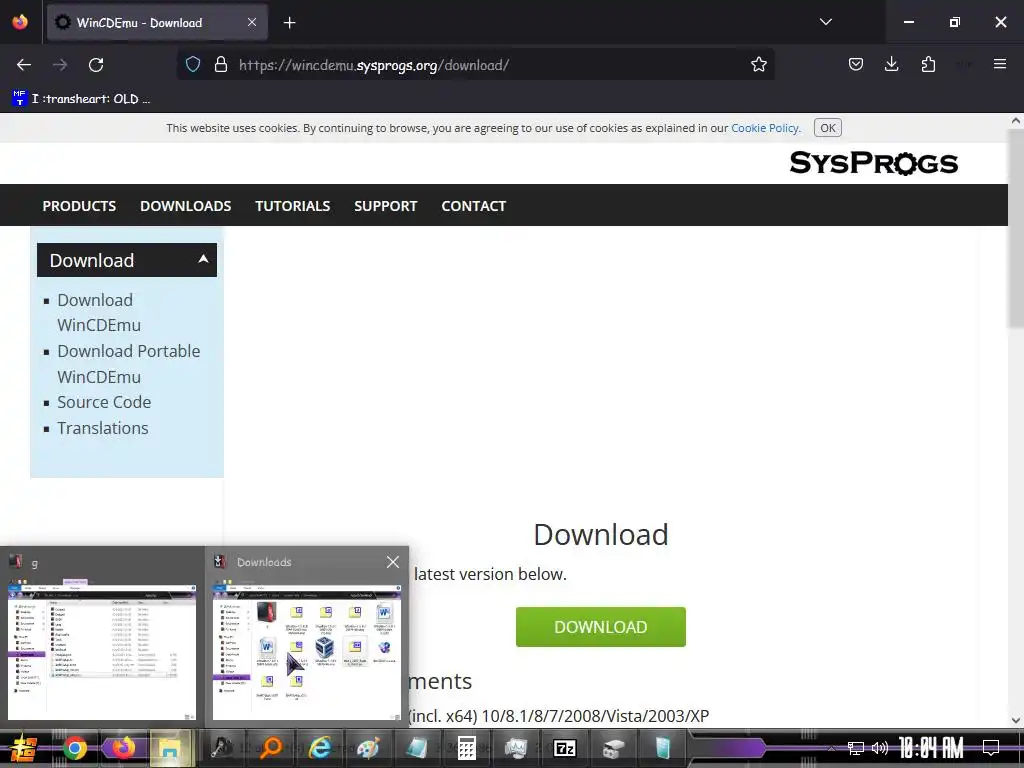List all tabs dropdown arrow

pyautogui.click(x=825, y=22)
